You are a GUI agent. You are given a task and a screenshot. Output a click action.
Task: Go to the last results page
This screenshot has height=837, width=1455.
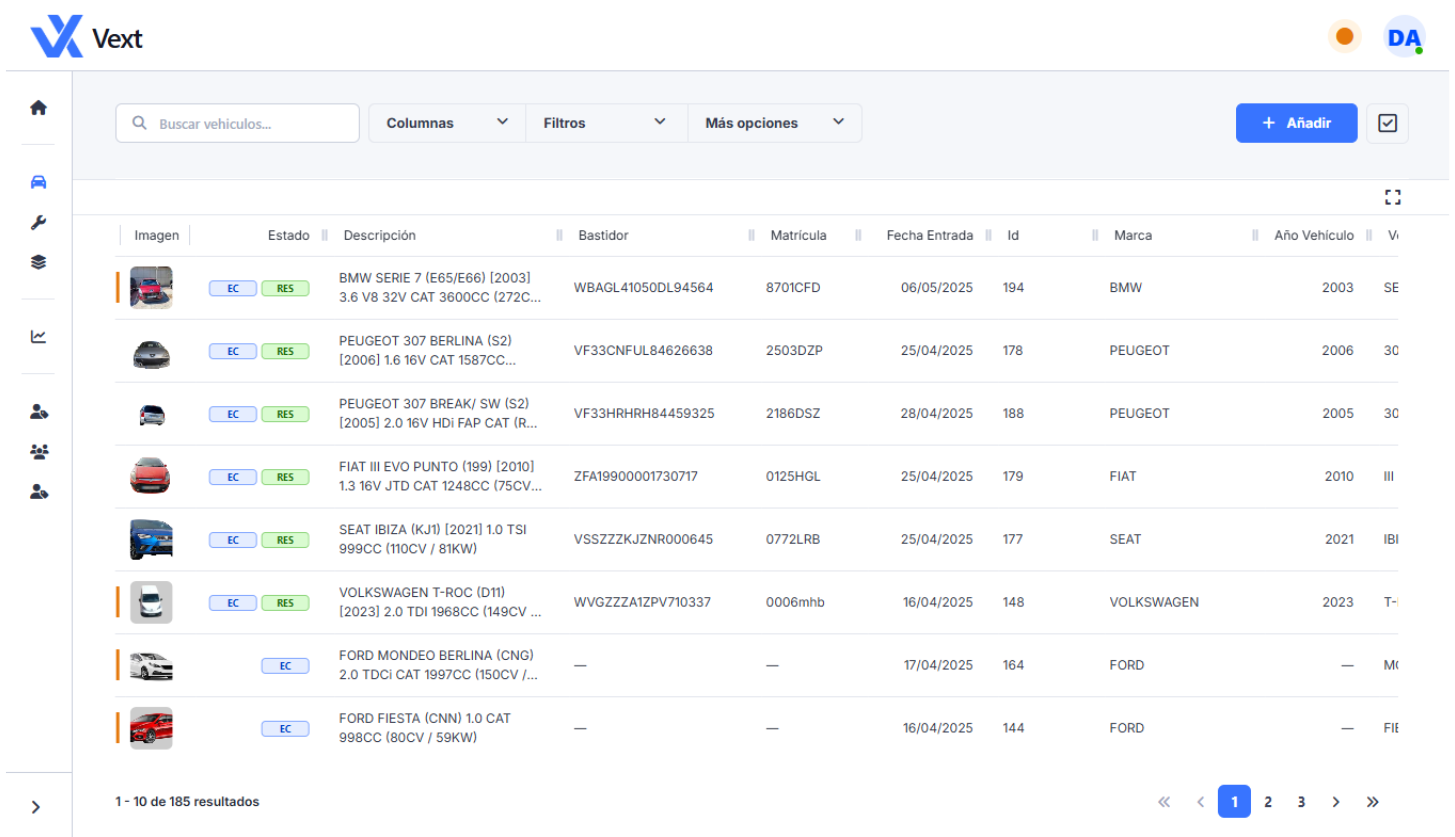pos(1372,802)
